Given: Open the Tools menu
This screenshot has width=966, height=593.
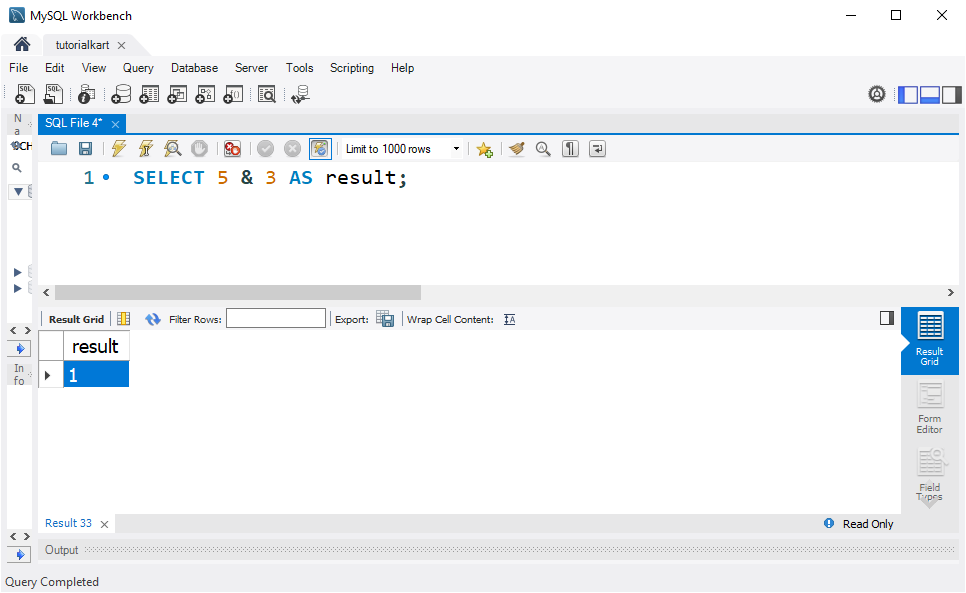Looking at the screenshot, I should pos(299,68).
